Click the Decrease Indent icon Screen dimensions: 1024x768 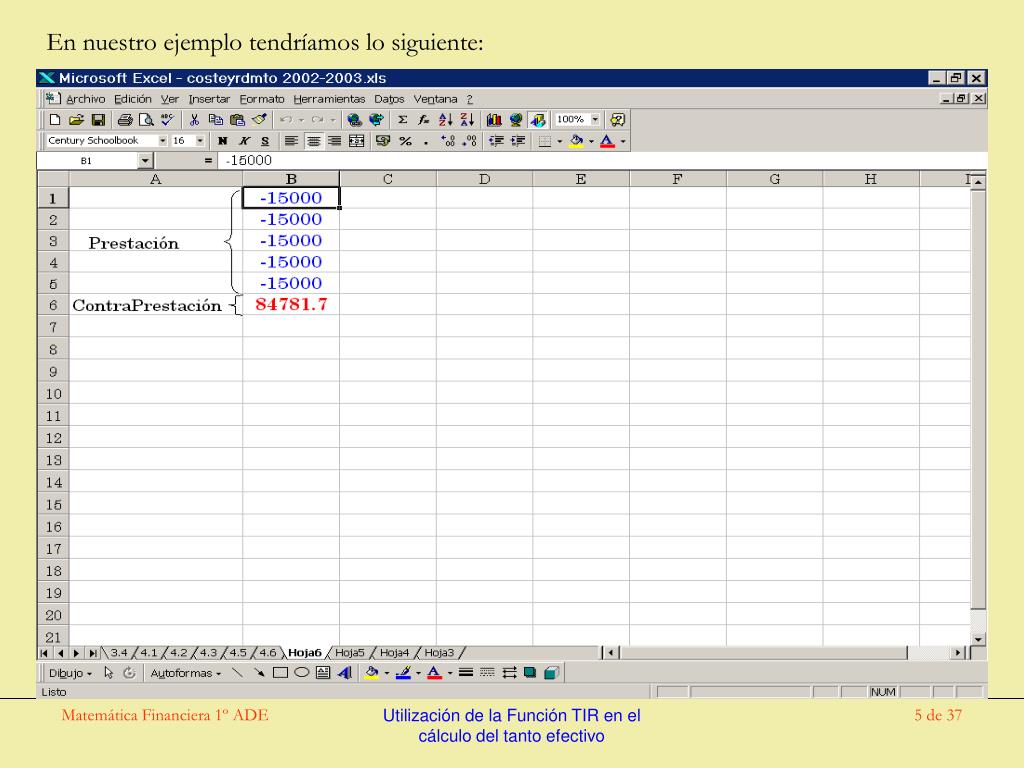[496, 140]
